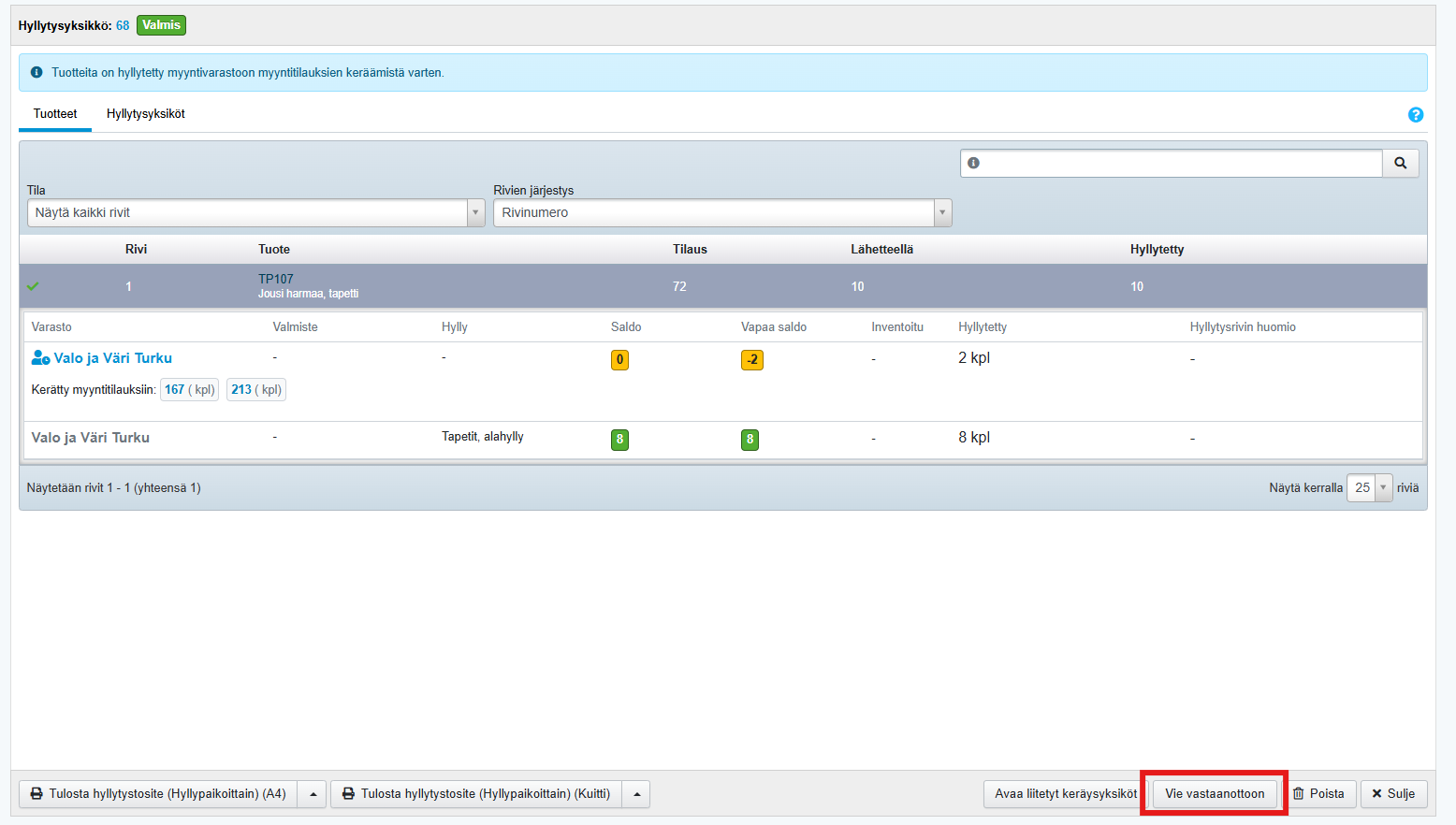Expand Kuitti print options arrow
Image resolution: width=1456 pixels, height=825 pixels.
tap(636, 794)
